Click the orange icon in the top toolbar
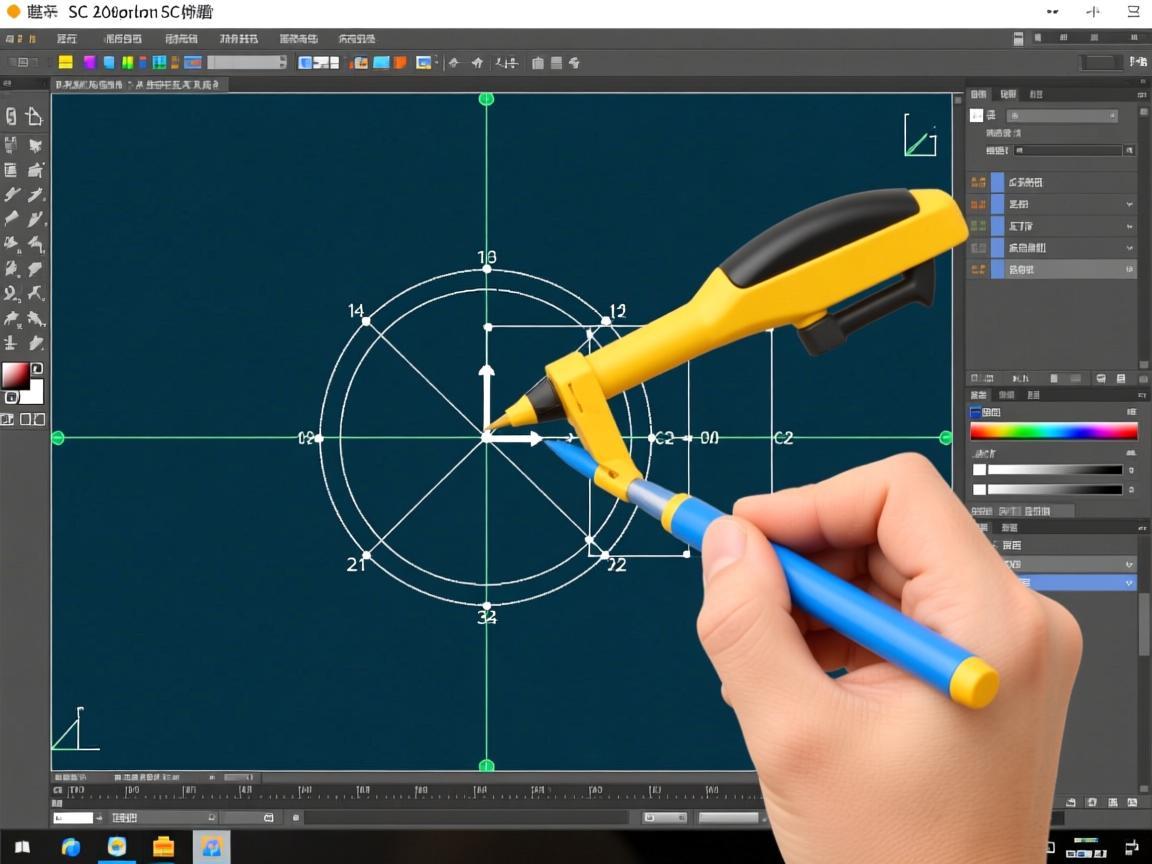1152x864 pixels. tap(400, 62)
